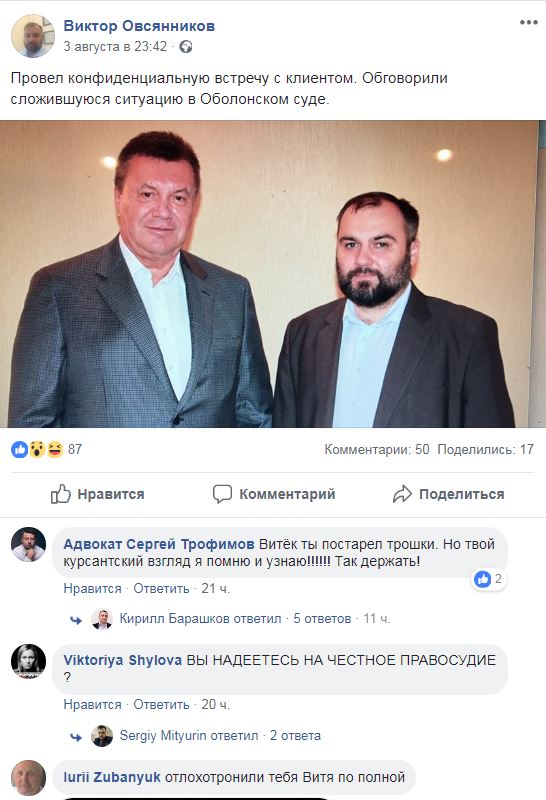Click the Haha reaction emoji

pyautogui.click(x=55, y=449)
